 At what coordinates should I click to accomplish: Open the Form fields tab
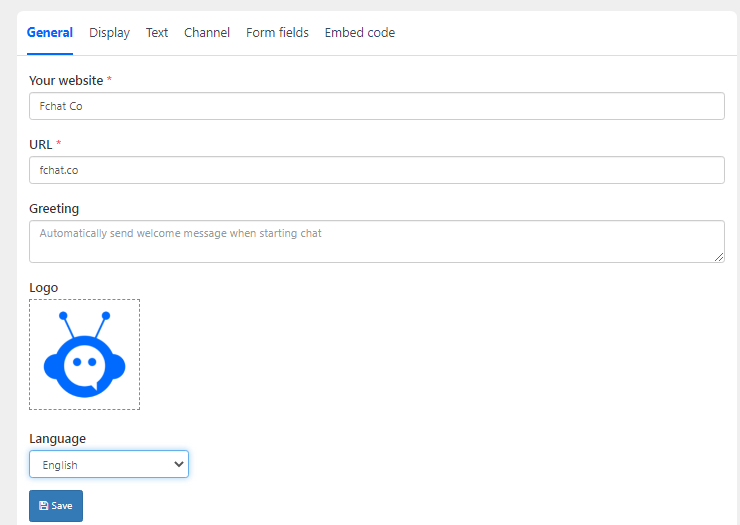click(278, 33)
